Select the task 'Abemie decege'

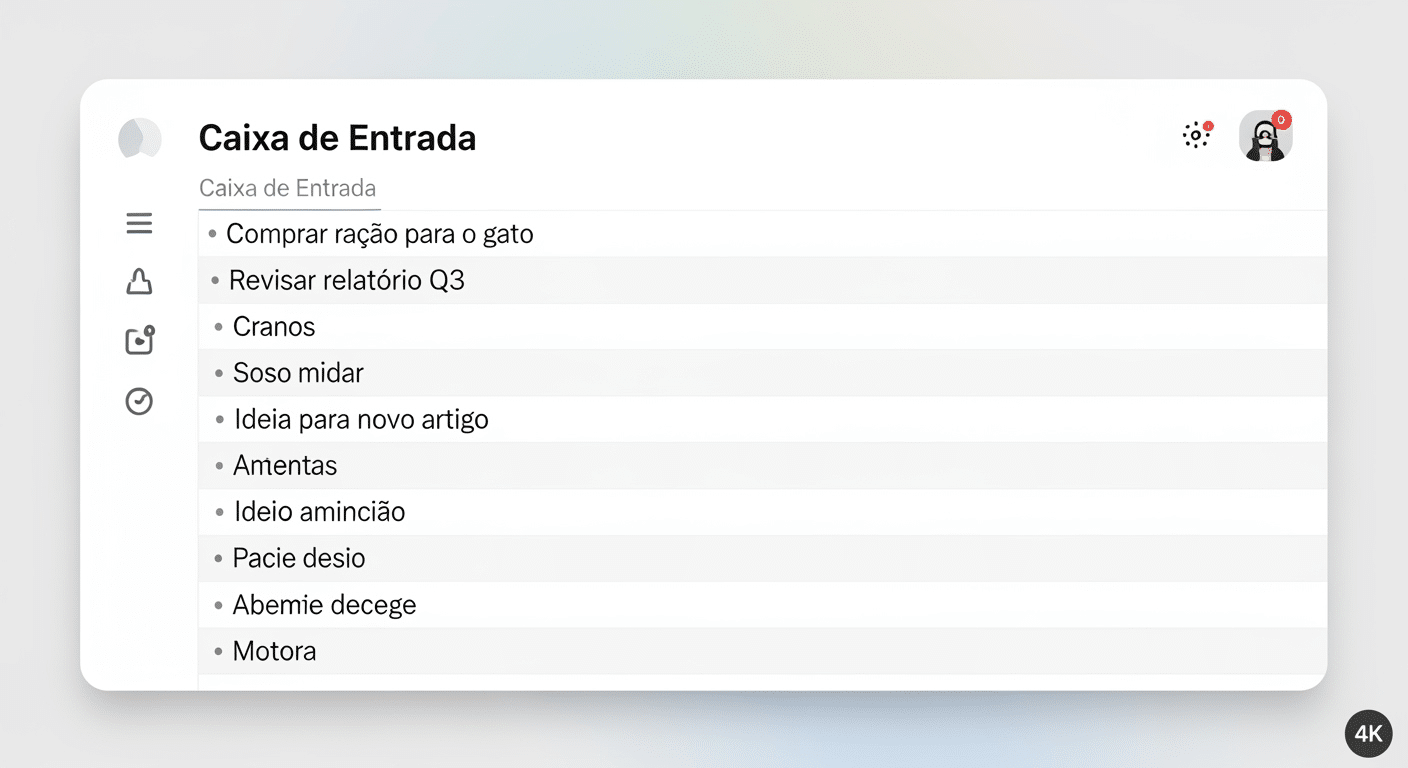click(x=324, y=604)
